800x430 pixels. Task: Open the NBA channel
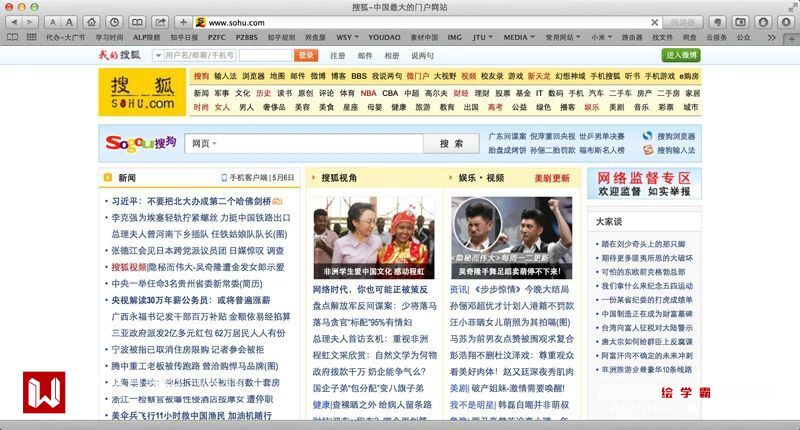[368, 93]
